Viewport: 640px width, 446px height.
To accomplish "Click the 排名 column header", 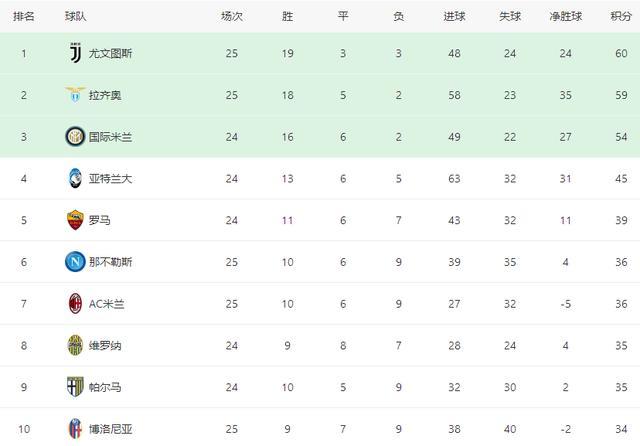I will click(x=24, y=16).
